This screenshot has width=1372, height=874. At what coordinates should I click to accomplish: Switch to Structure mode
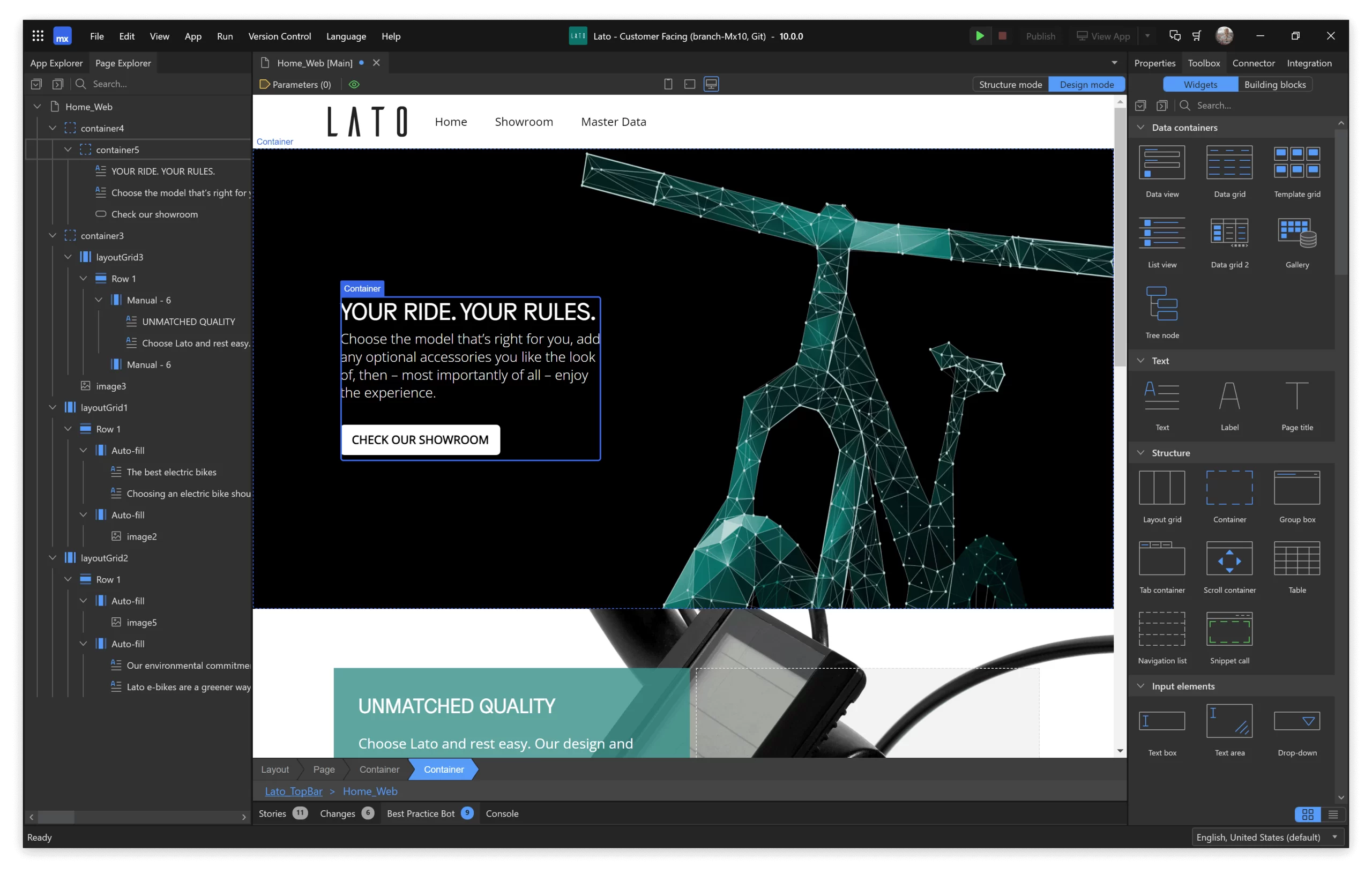pyautogui.click(x=1010, y=84)
